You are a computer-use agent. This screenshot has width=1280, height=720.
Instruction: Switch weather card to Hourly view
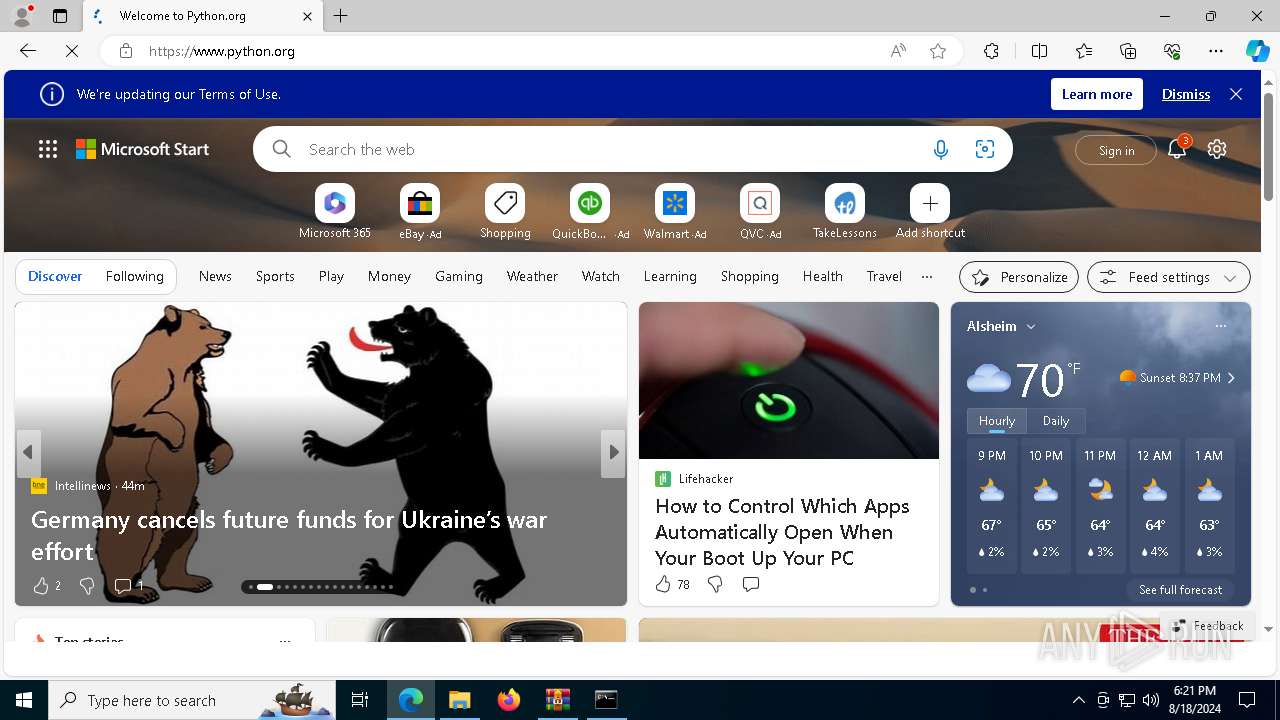click(x=997, y=421)
